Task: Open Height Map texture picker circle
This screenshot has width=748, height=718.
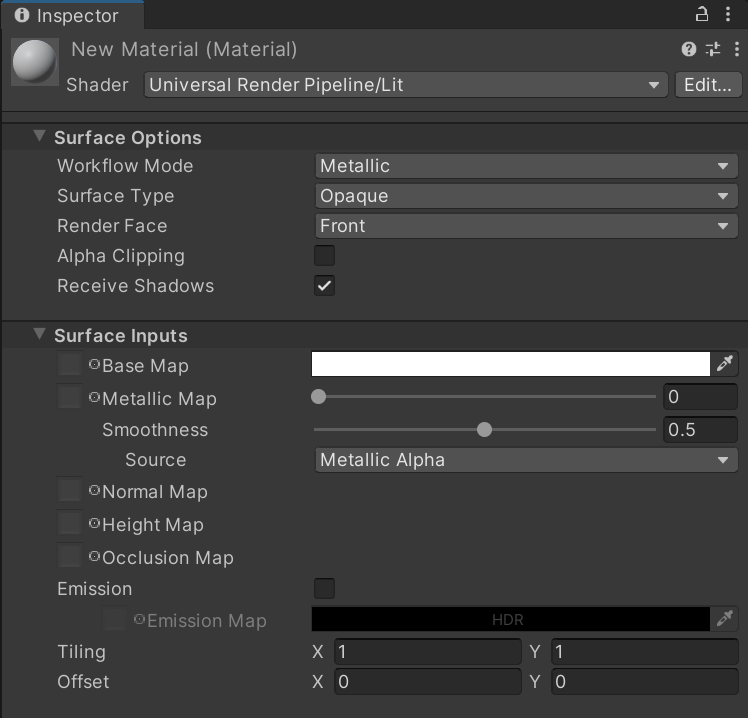Action: pyautogui.click(x=94, y=523)
